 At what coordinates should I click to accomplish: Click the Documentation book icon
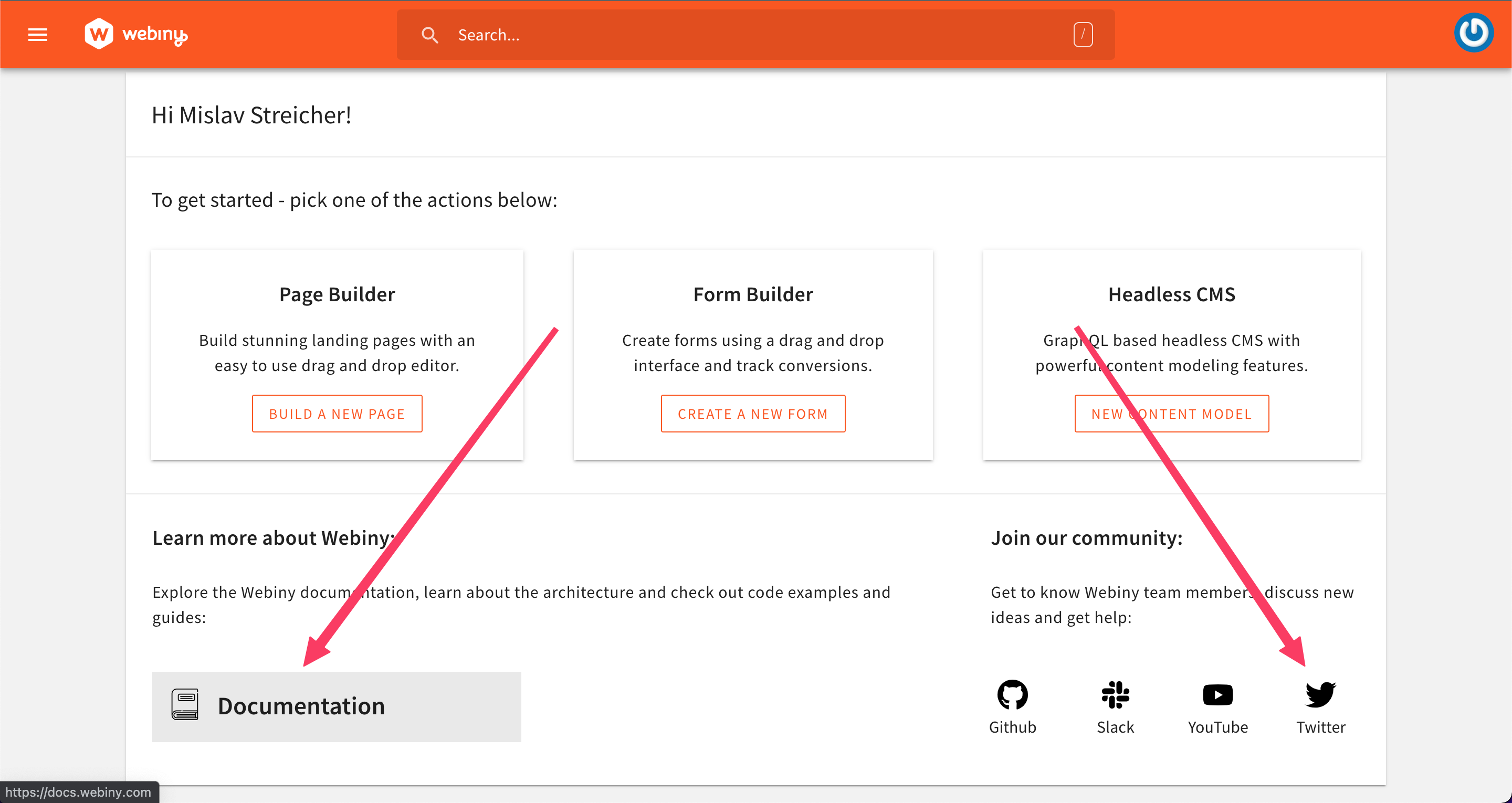pyautogui.click(x=185, y=705)
